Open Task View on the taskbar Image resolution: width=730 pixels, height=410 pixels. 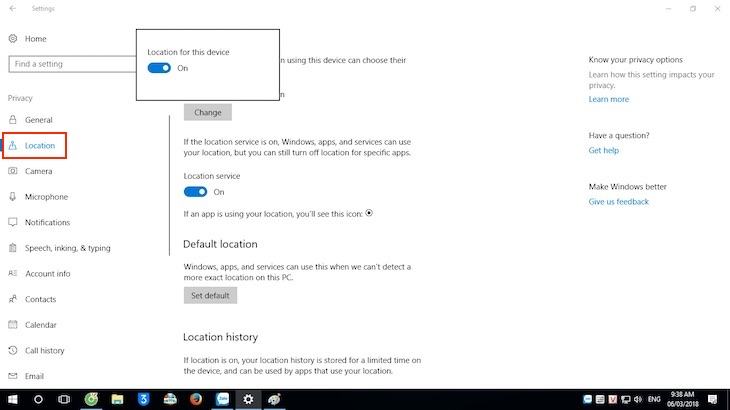(x=64, y=399)
